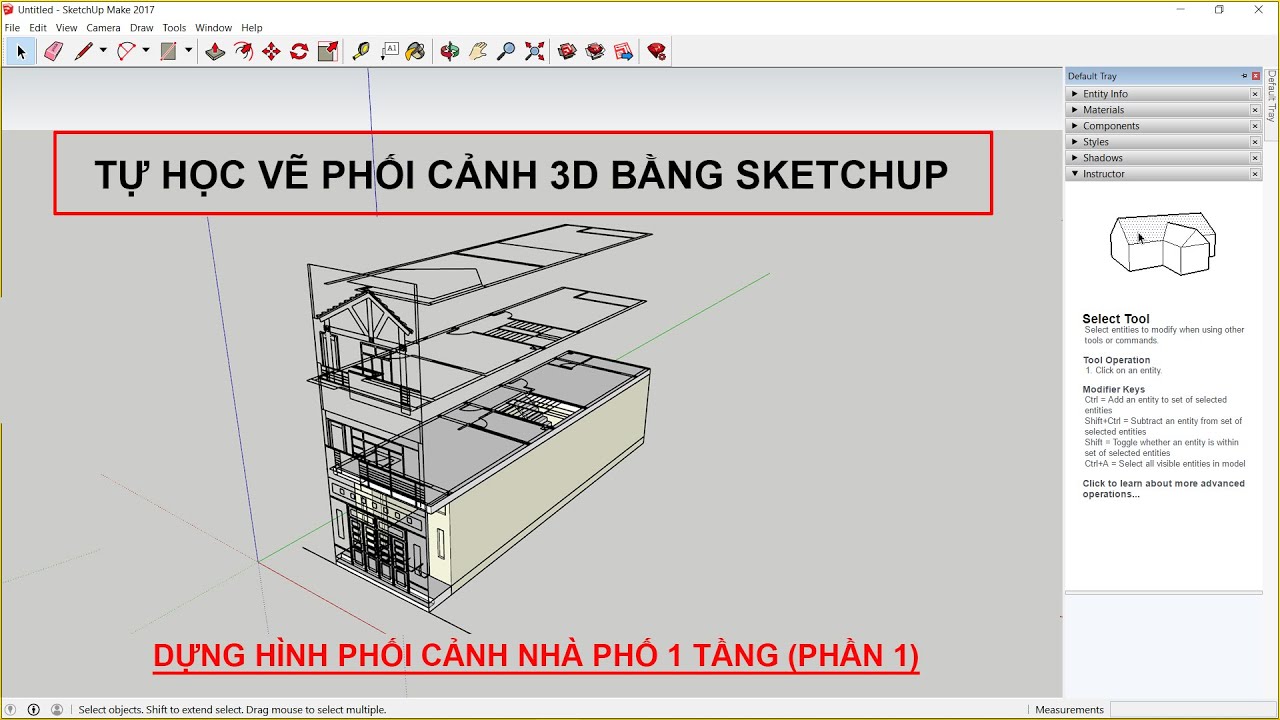Close the Default Tray with red X
Screen dimensions: 1280x720
[1256, 76]
